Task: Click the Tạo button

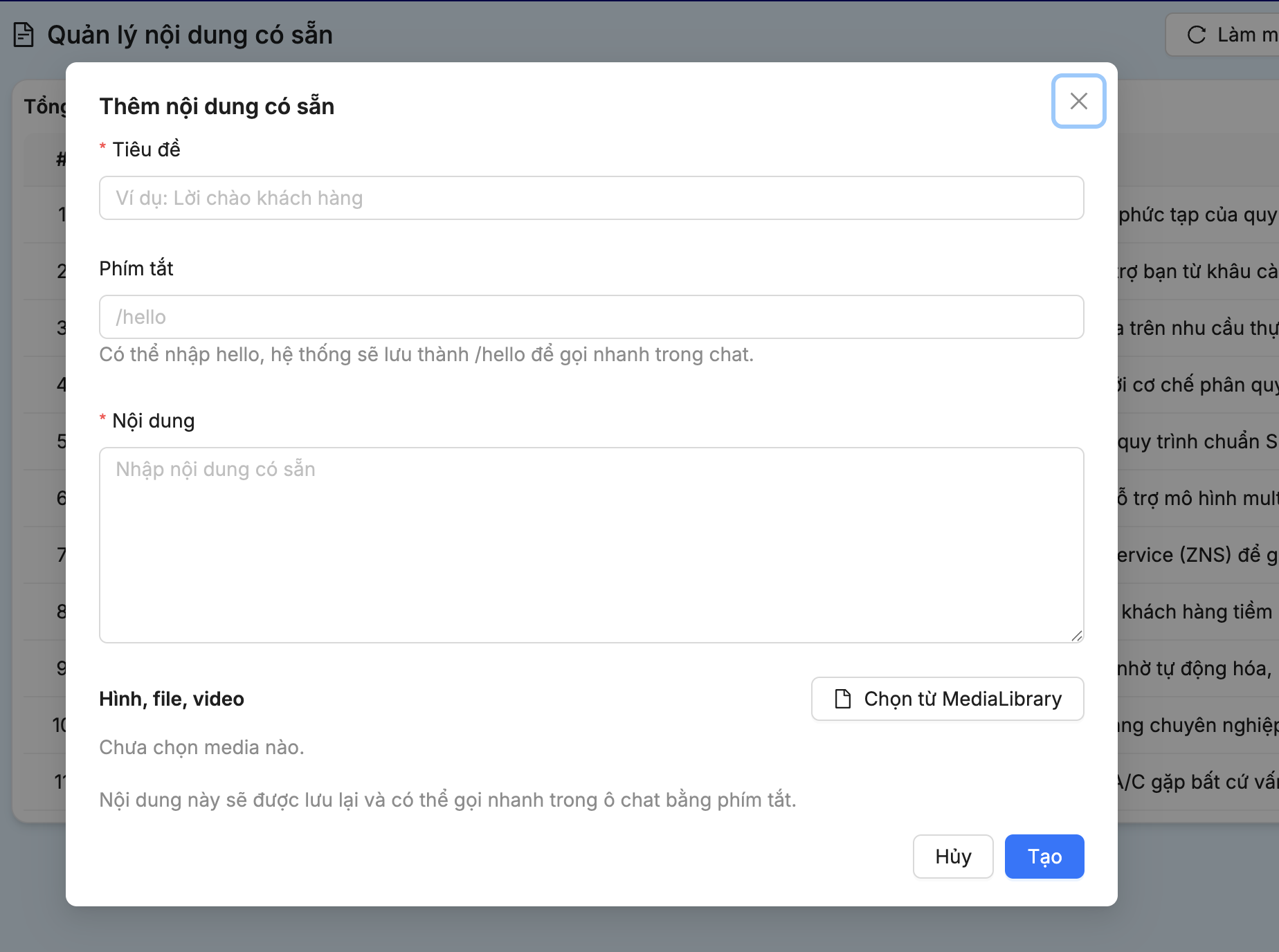Action: point(1044,857)
